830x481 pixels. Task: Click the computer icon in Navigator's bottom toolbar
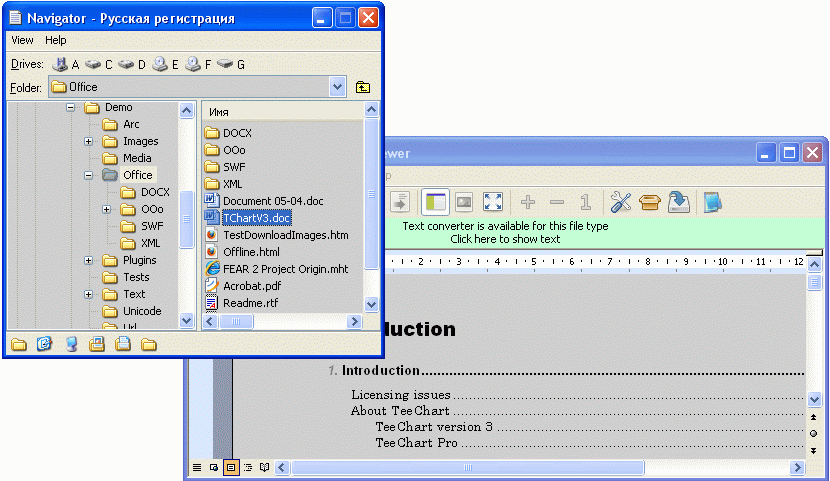pos(71,344)
